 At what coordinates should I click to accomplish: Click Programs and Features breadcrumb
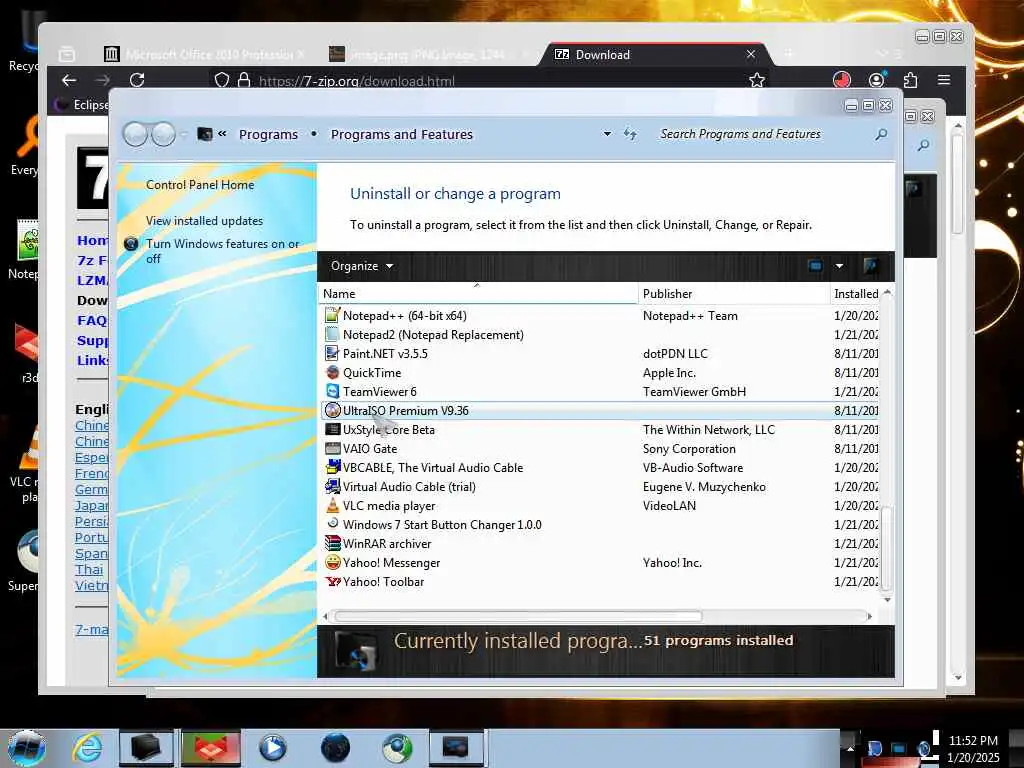(x=402, y=134)
